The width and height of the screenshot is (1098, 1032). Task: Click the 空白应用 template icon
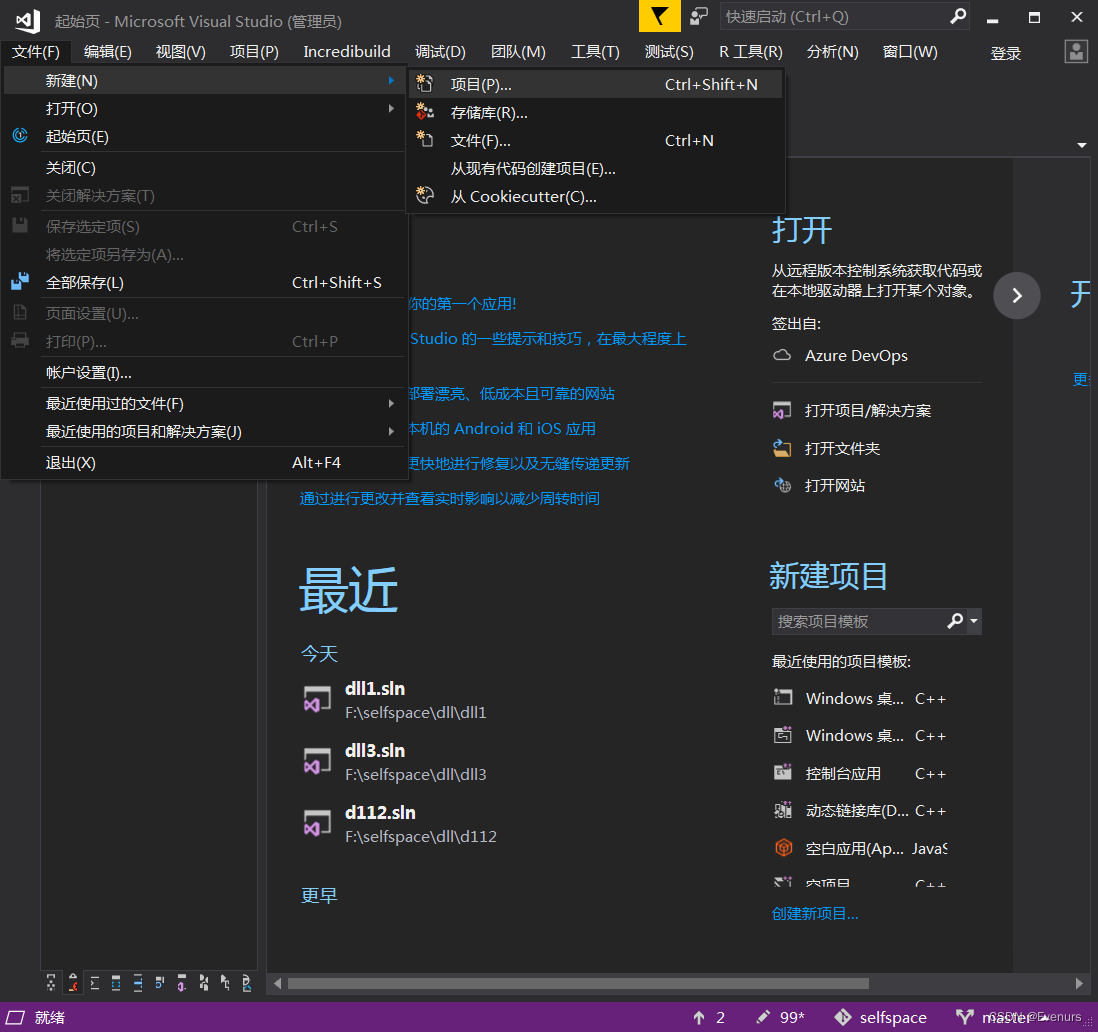point(783,848)
